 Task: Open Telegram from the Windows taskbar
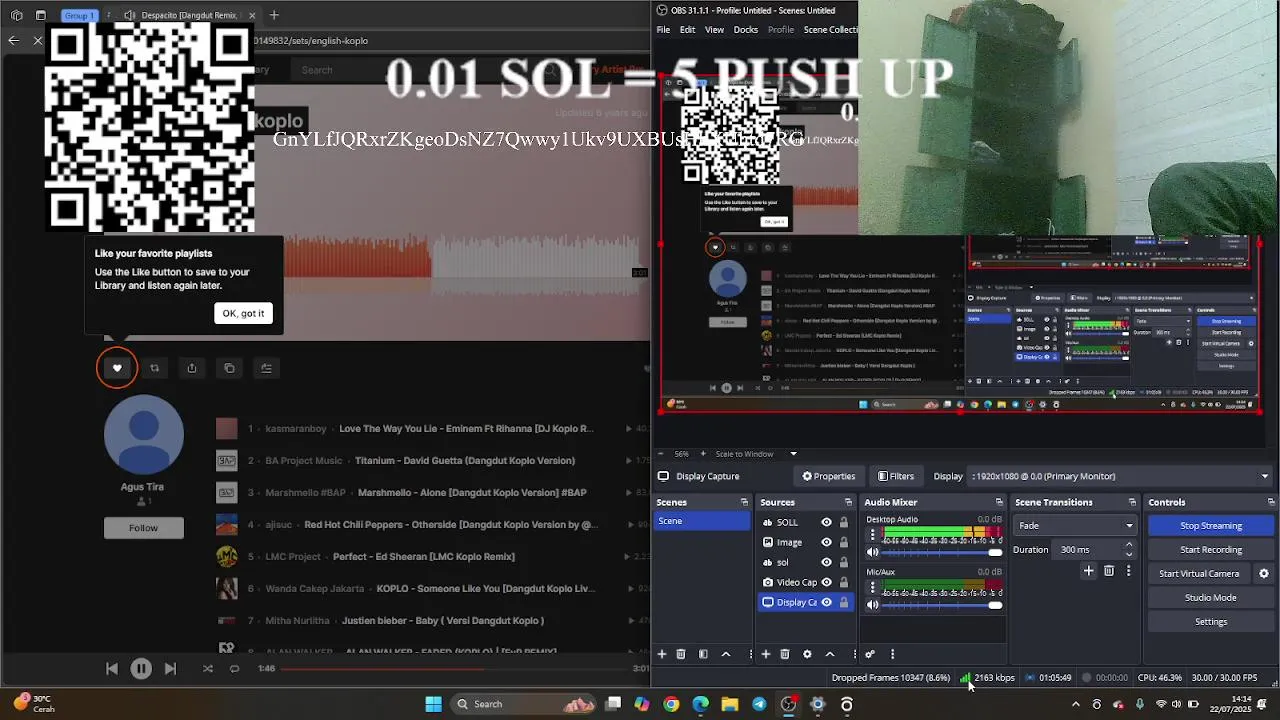pyautogui.click(x=759, y=704)
